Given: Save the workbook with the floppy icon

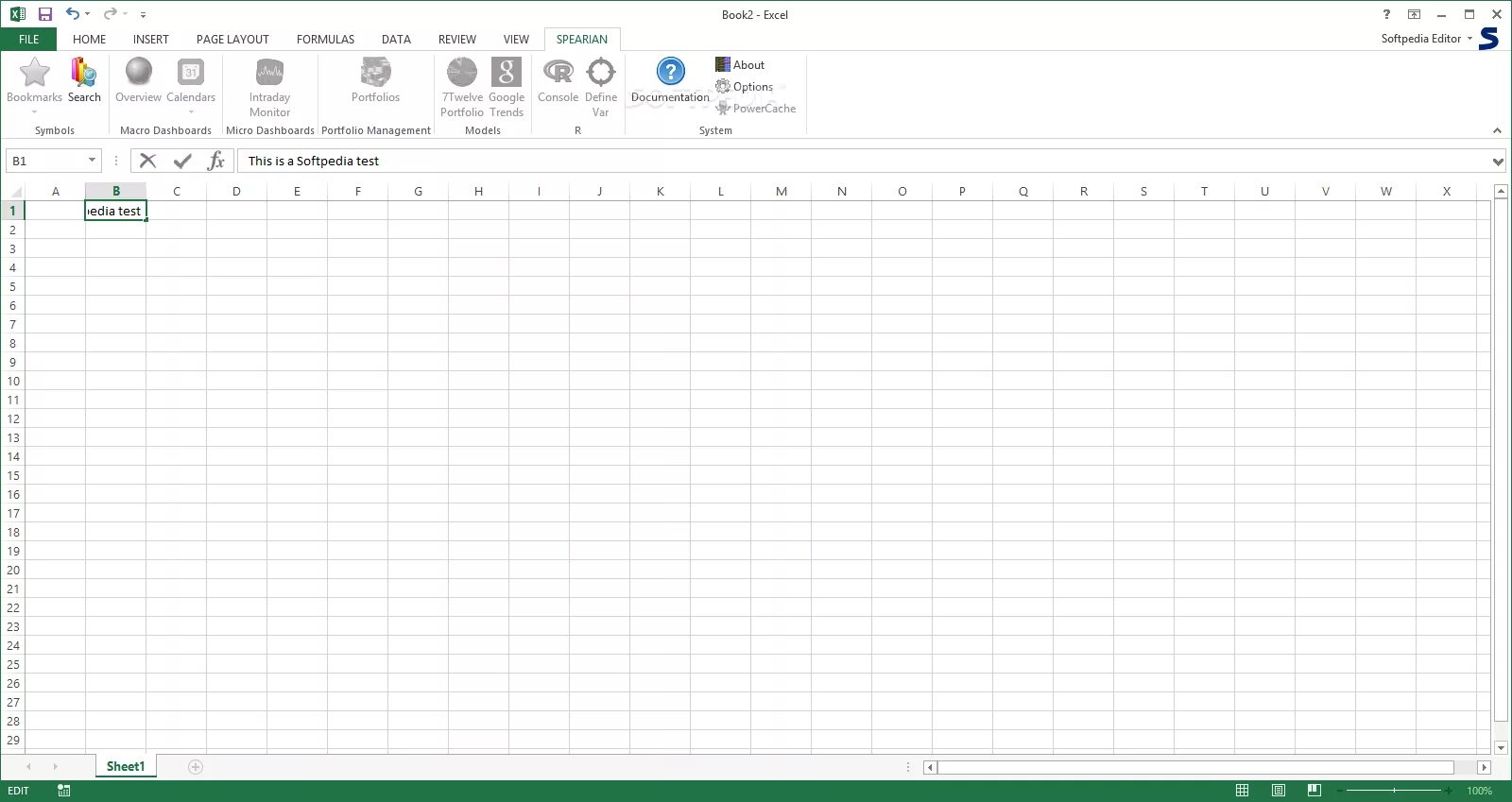Looking at the screenshot, I should [44, 14].
